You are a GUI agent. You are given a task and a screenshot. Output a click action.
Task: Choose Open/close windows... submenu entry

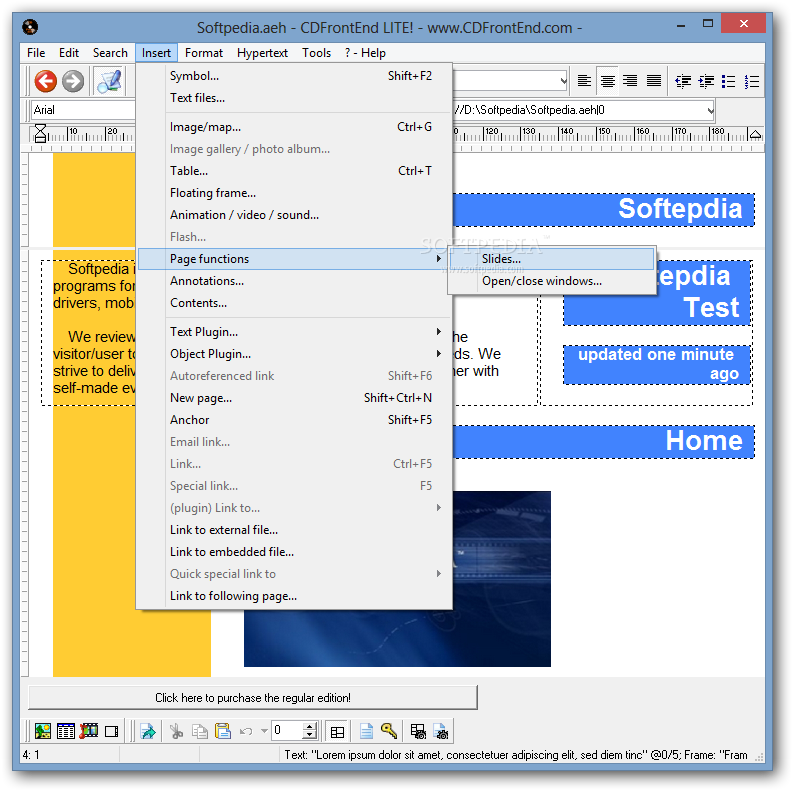pyautogui.click(x=552, y=281)
